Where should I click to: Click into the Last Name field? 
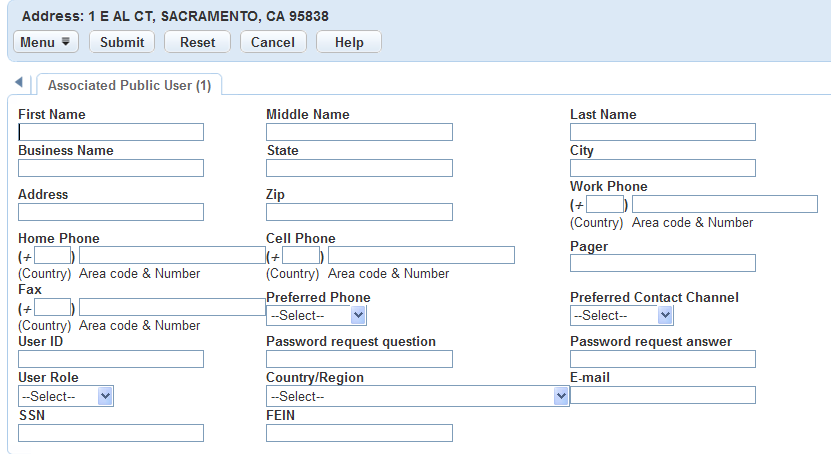pyautogui.click(x=662, y=132)
